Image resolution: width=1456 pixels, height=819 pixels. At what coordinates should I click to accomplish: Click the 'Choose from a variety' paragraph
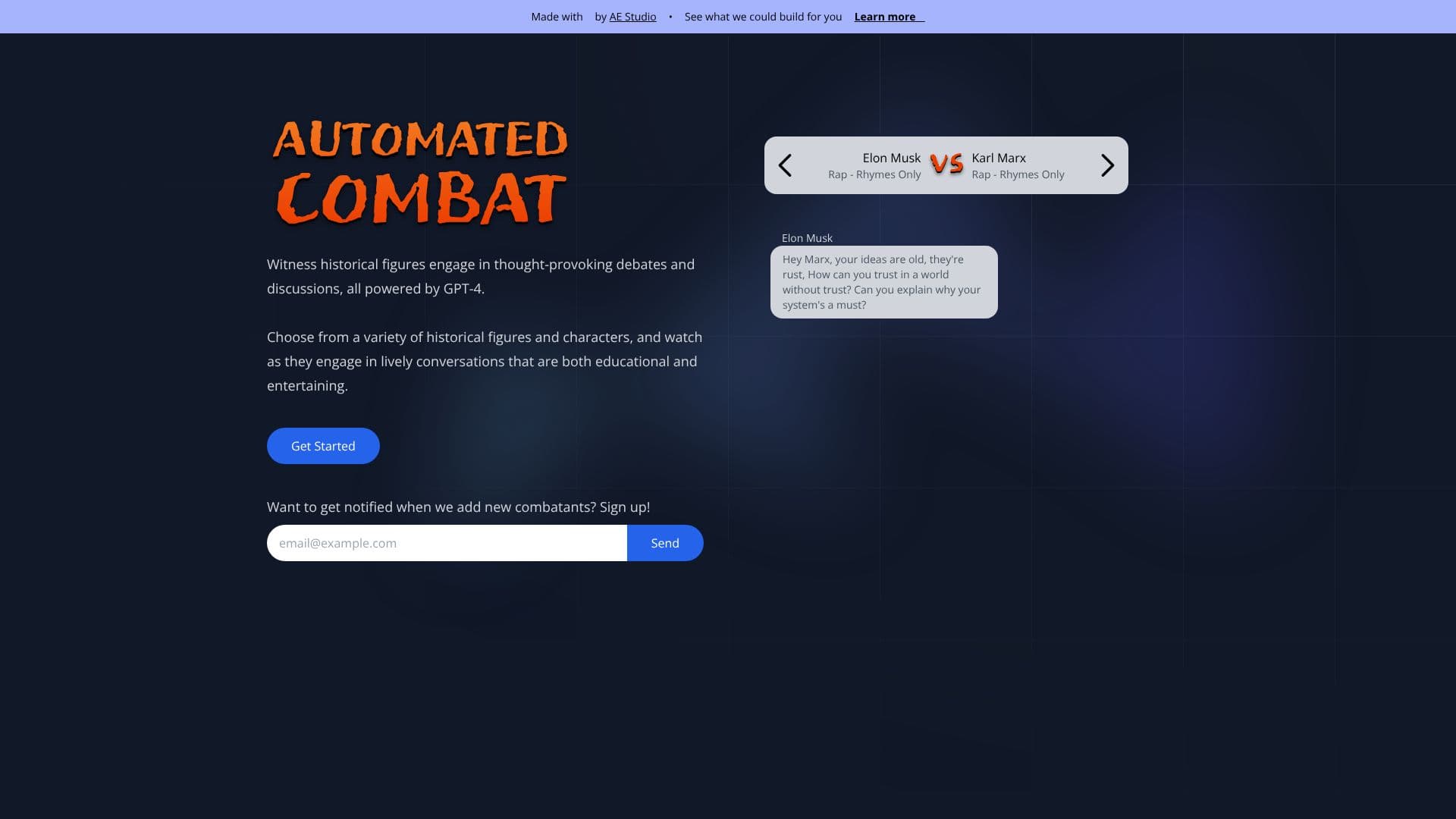tap(485, 362)
